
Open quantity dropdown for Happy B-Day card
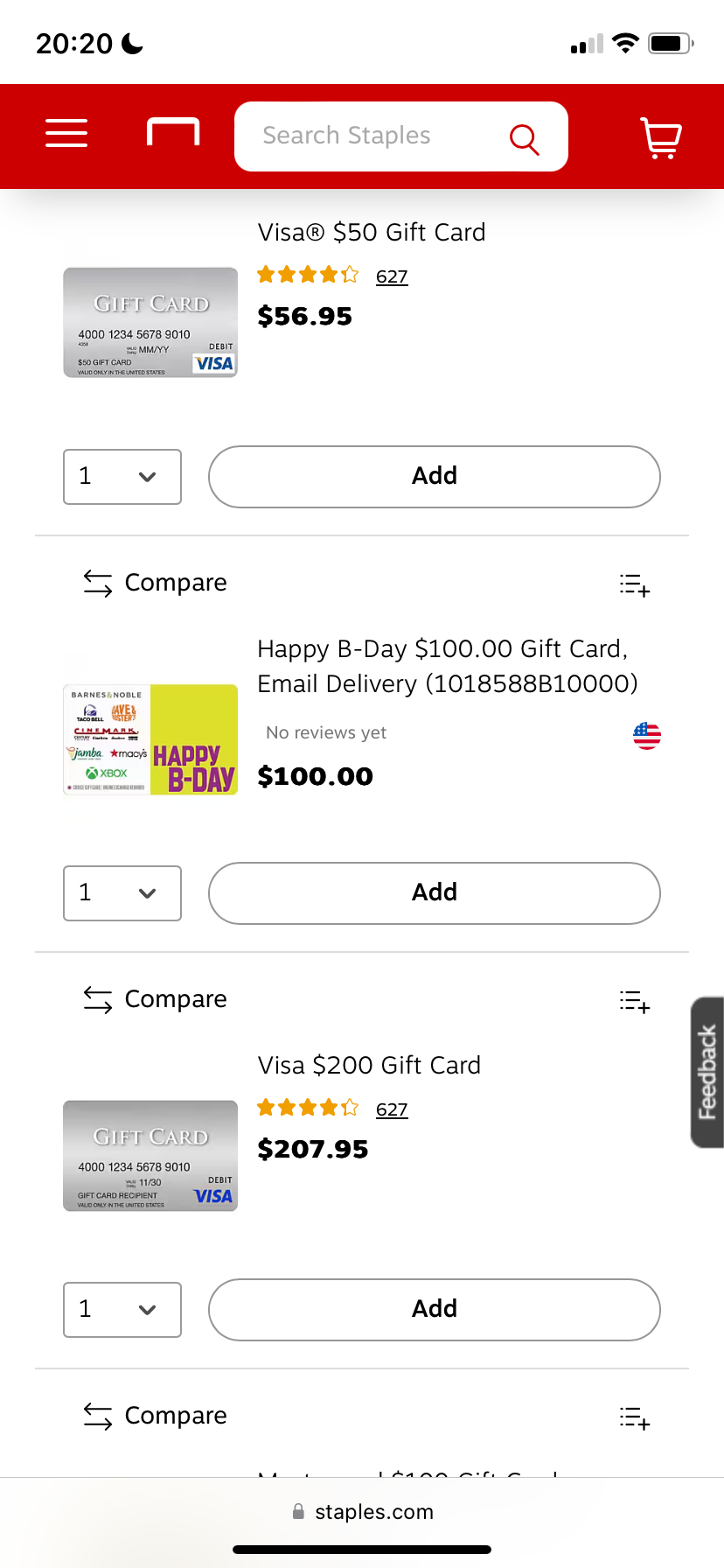pos(122,893)
